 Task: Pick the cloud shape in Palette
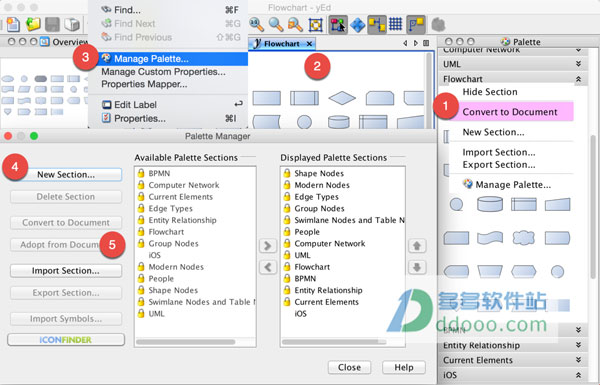pyautogui.click(x=523, y=238)
